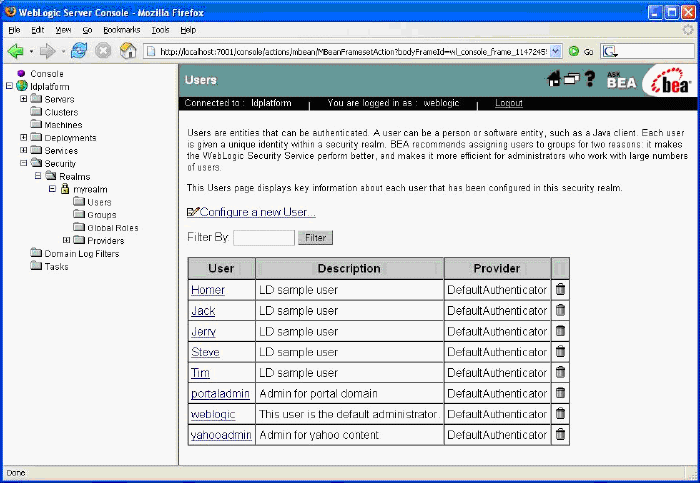Expand the Servers tree node
Screen dimensions: 700x483
point(24,99)
